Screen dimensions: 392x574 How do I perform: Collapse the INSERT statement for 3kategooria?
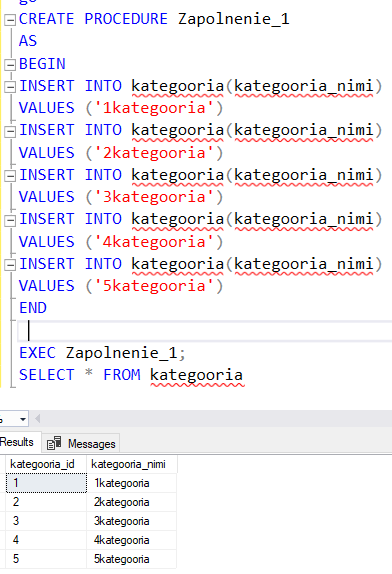click(x=10, y=176)
